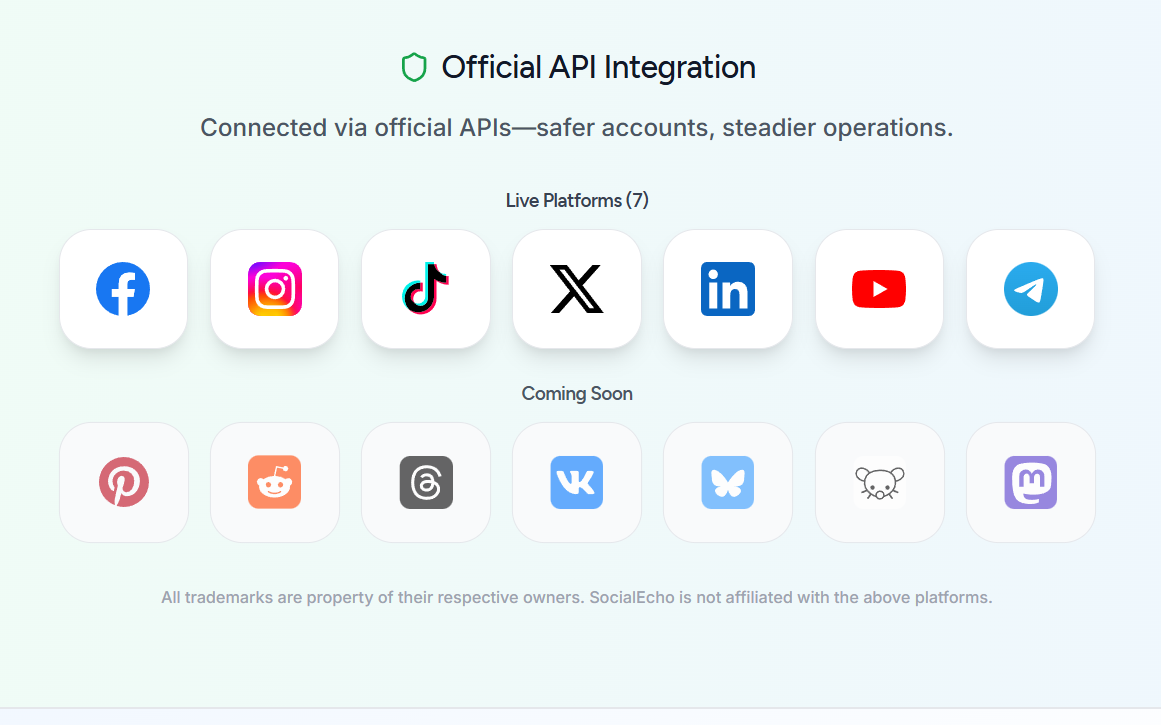
Task: Select the Lemmy mouse icon tile
Action: tap(880, 482)
